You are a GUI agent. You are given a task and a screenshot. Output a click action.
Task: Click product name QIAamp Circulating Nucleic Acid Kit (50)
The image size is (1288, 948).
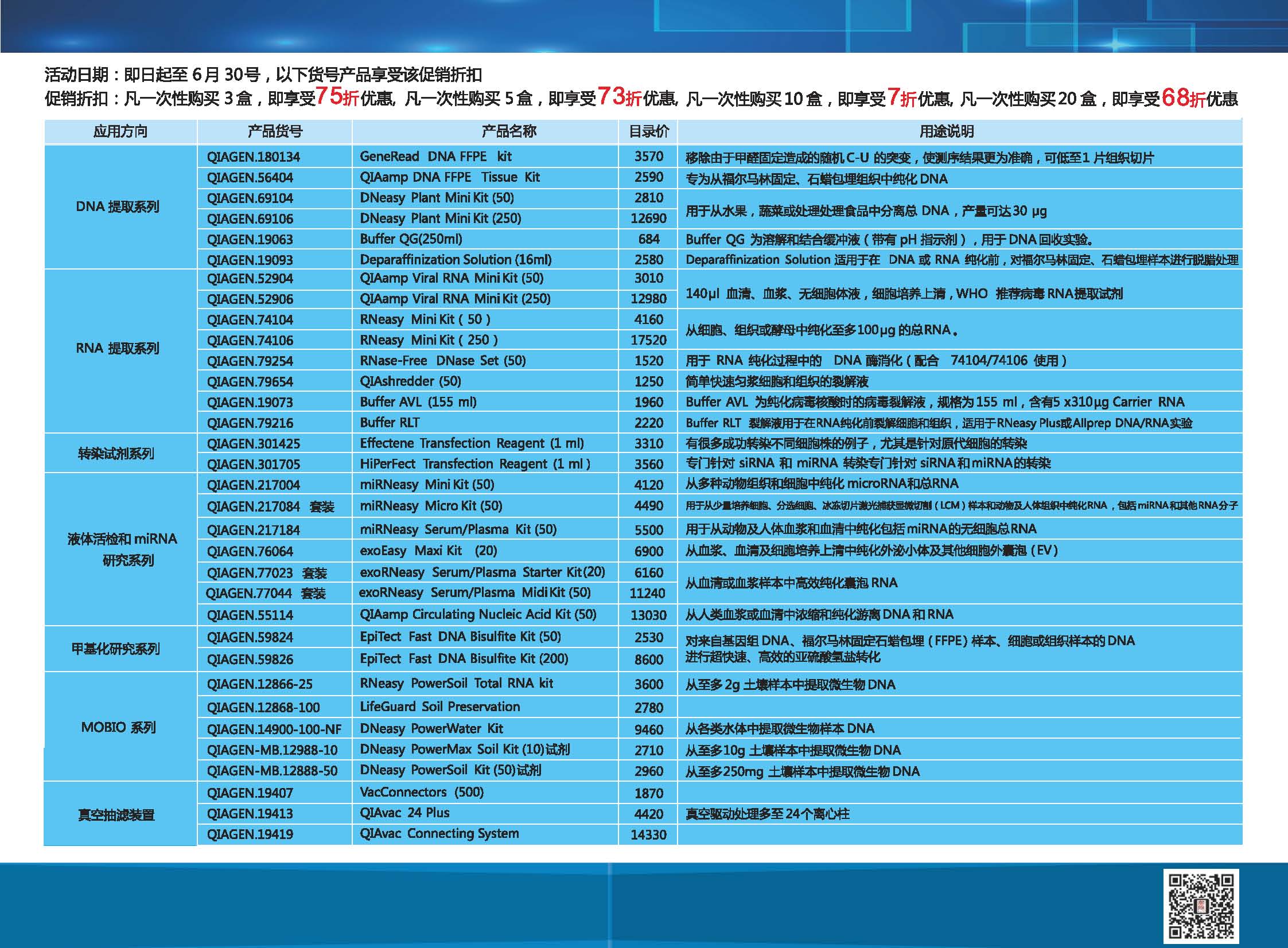coord(478,614)
